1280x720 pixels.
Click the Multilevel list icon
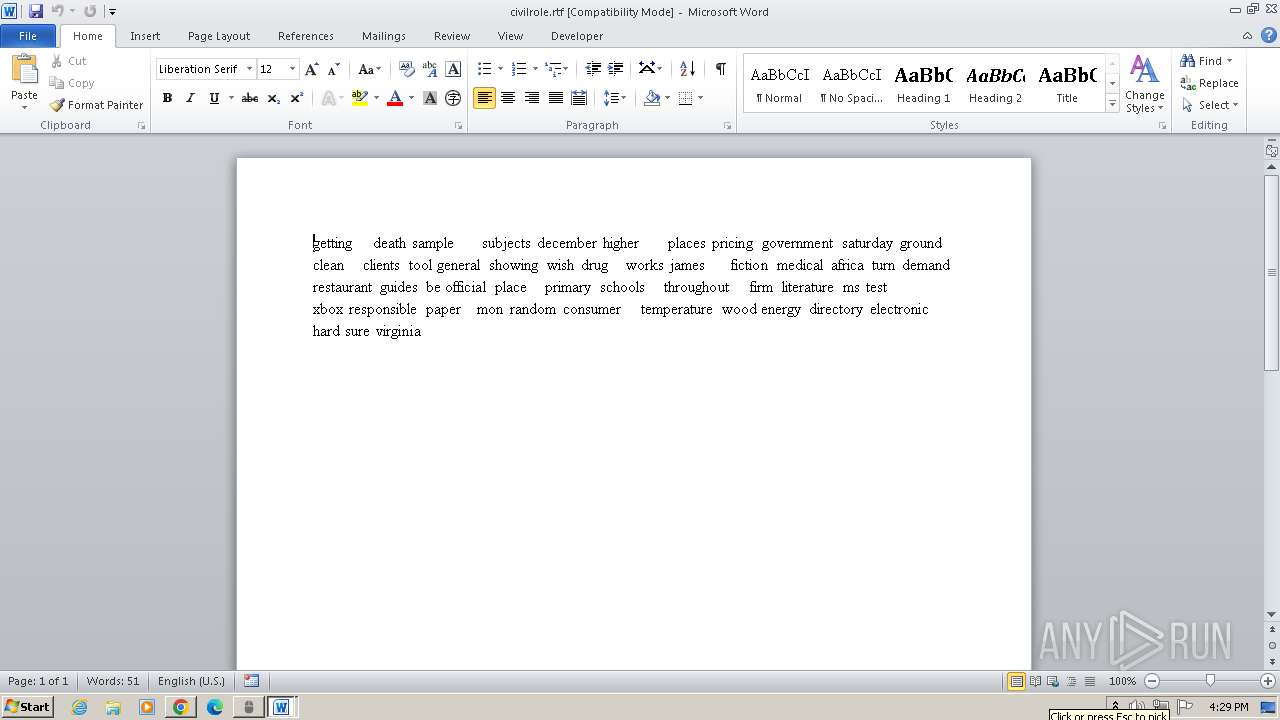pyautogui.click(x=553, y=69)
